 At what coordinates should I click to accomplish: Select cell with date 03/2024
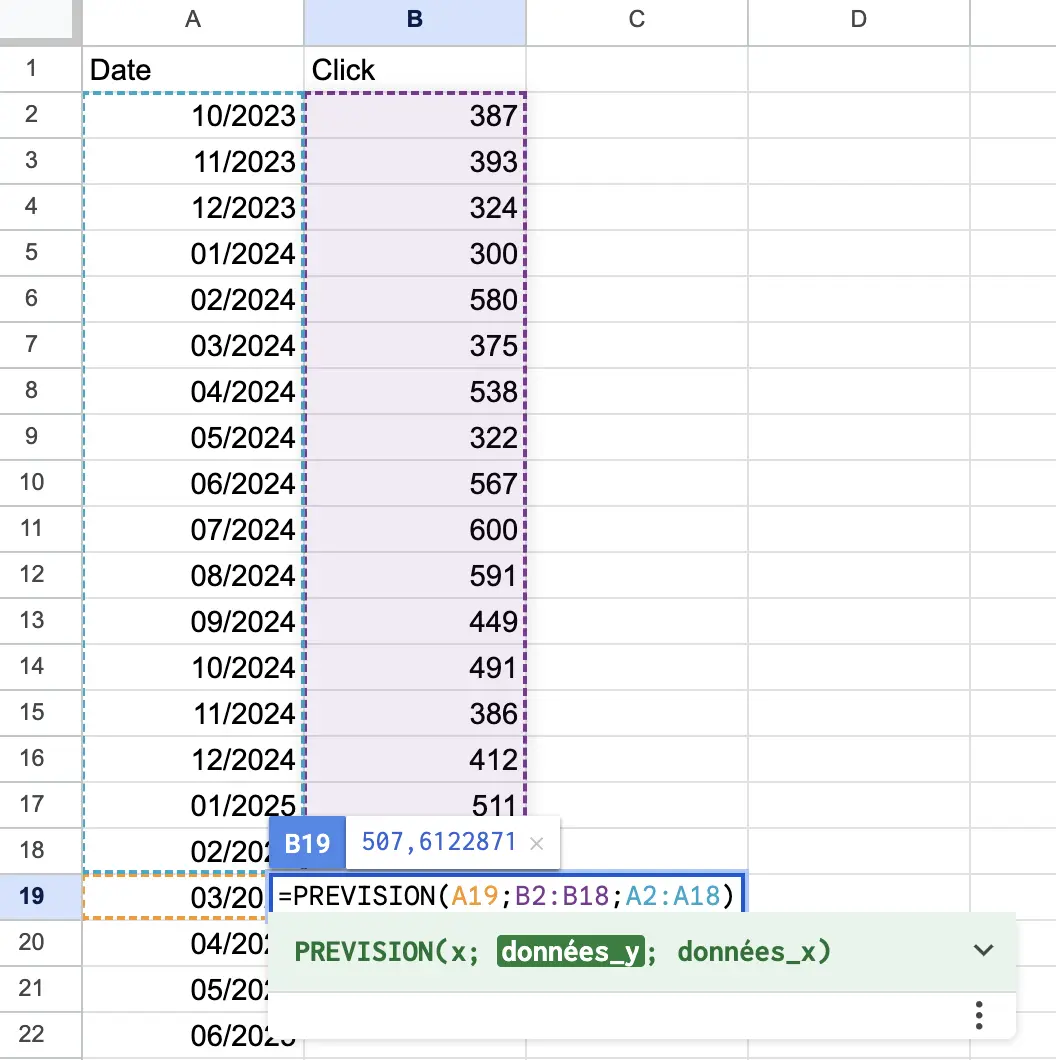[193, 345]
